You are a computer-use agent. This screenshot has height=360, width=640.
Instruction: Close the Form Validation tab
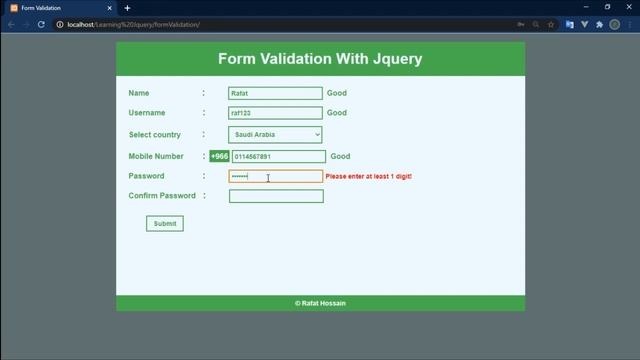pyautogui.click(x=109, y=8)
